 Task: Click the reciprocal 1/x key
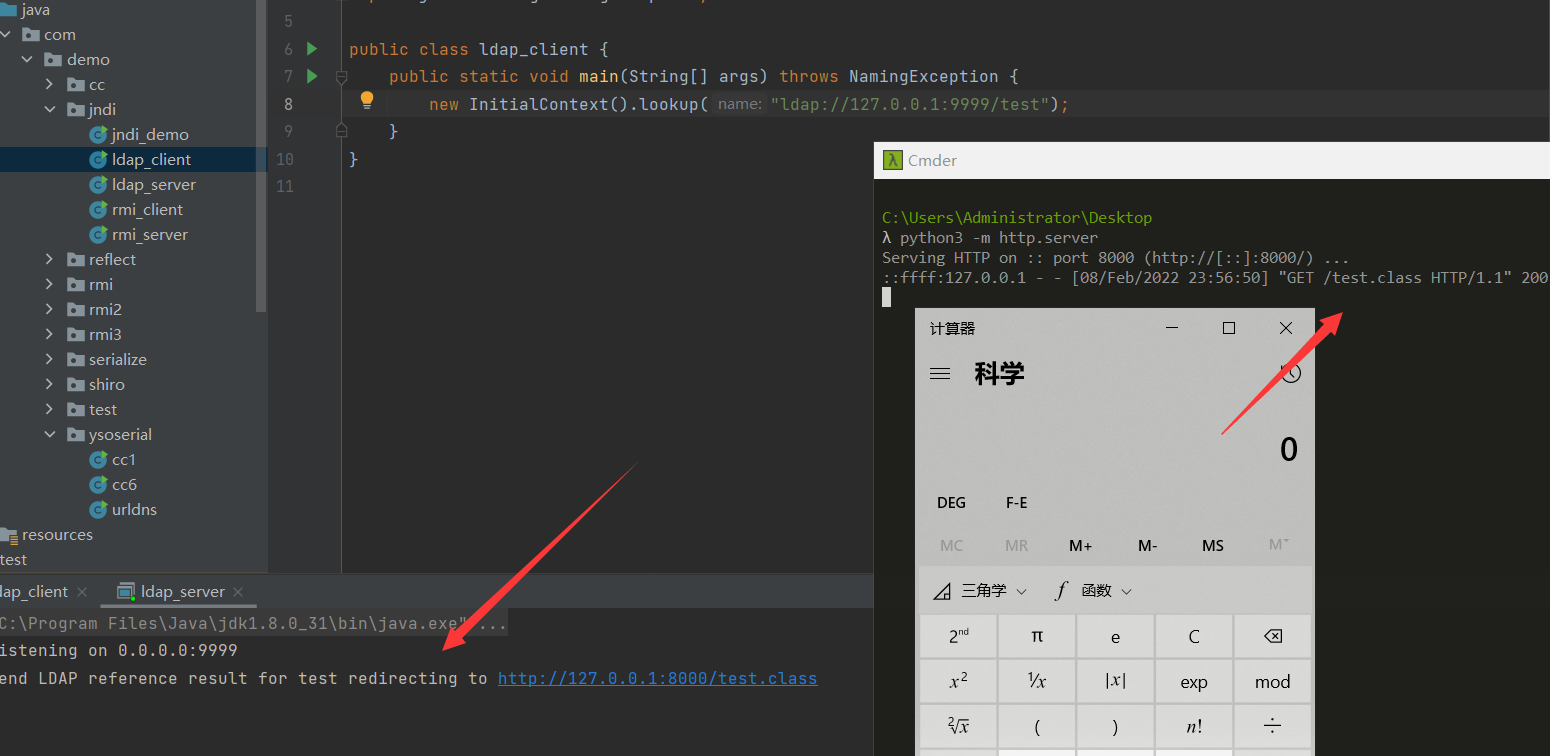click(1037, 681)
